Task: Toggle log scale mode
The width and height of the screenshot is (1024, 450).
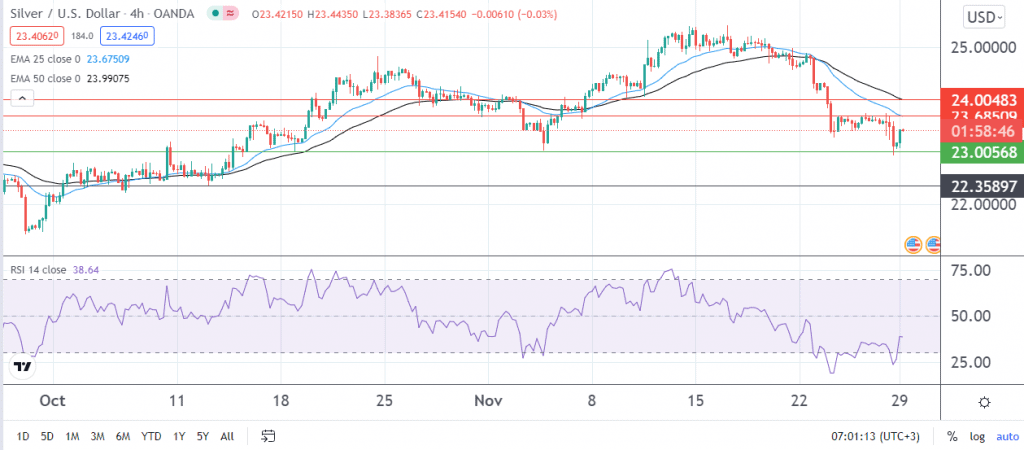Action: click(976, 436)
